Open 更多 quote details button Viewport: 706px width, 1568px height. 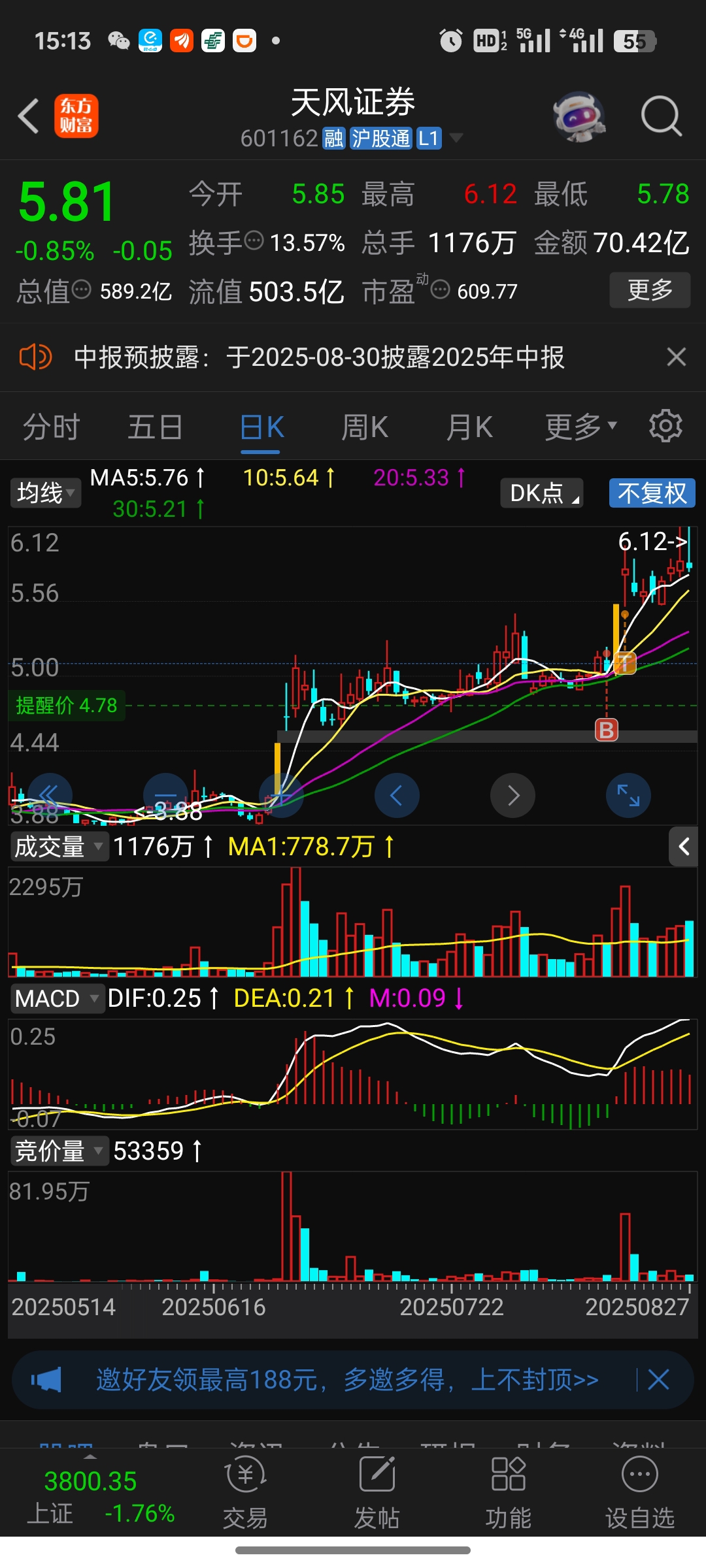650,289
